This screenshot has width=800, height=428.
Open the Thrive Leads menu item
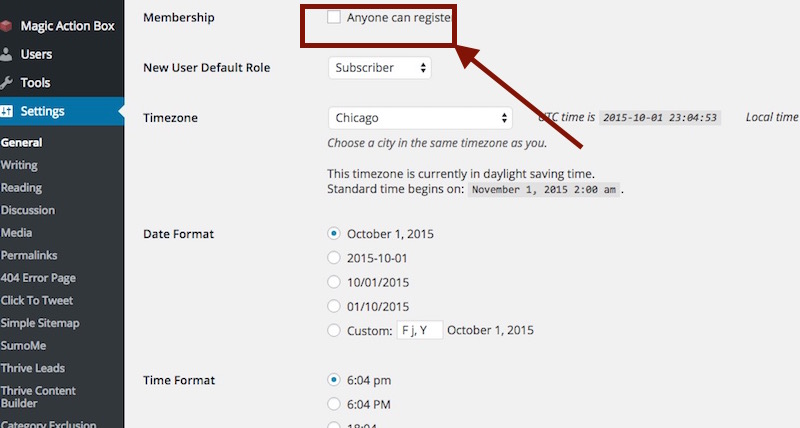coord(32,368)
